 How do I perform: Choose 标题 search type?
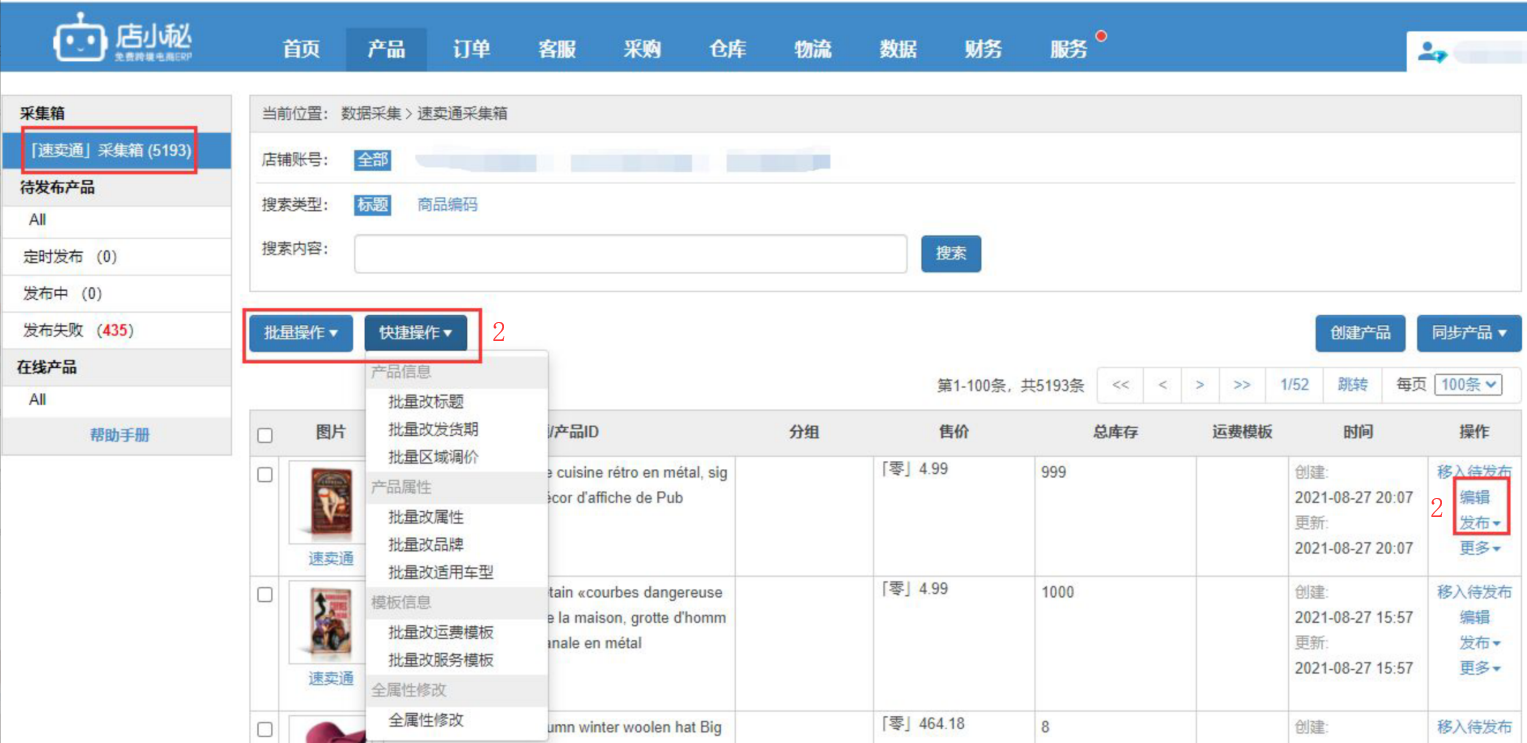[372, 205]
